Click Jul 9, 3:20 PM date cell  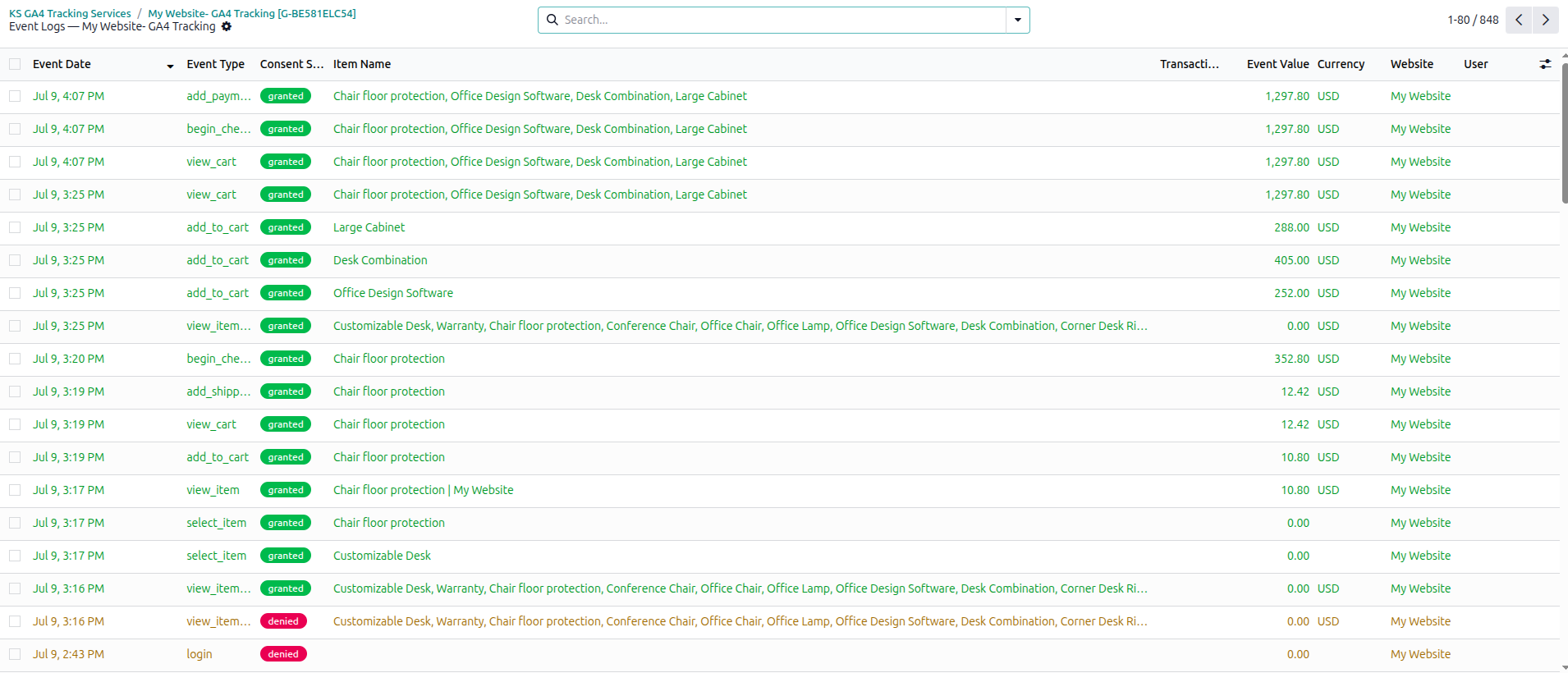coord(68,359)
